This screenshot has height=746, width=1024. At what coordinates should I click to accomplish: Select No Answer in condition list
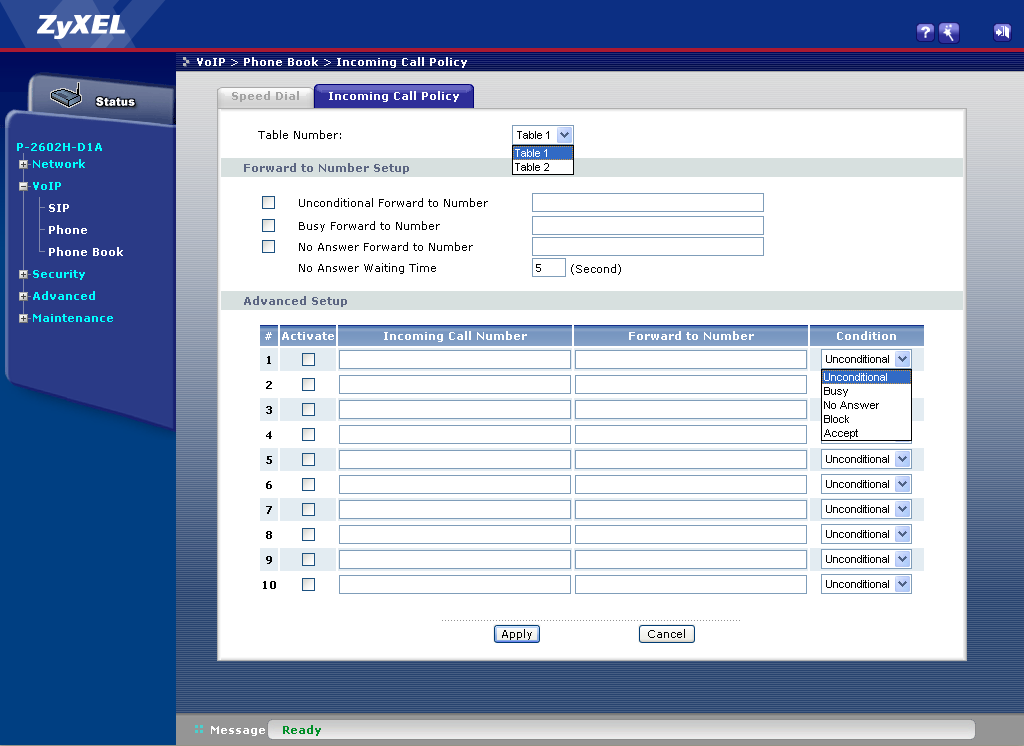point(866,405)
